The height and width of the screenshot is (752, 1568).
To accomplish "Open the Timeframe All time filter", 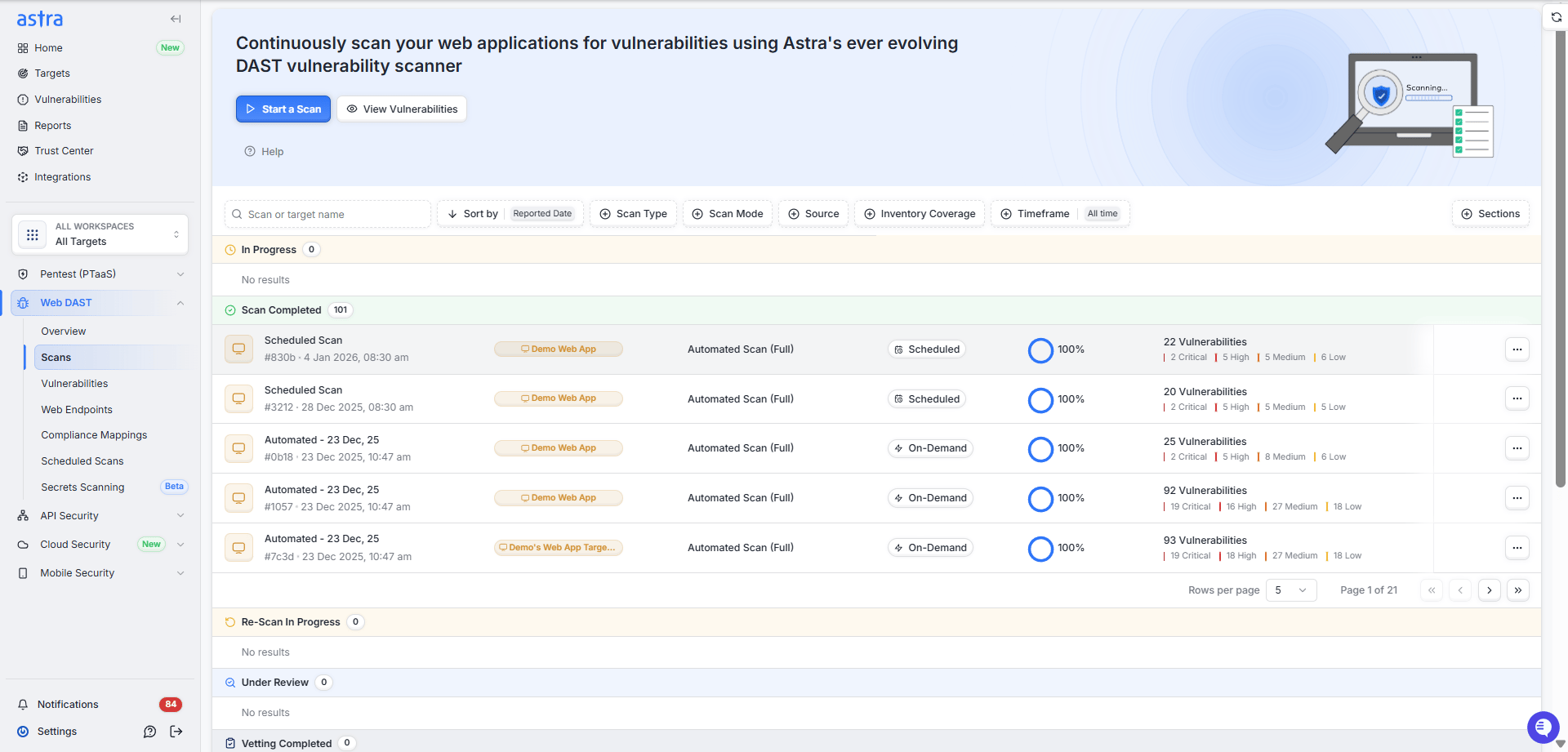I will pos(1060,214).
